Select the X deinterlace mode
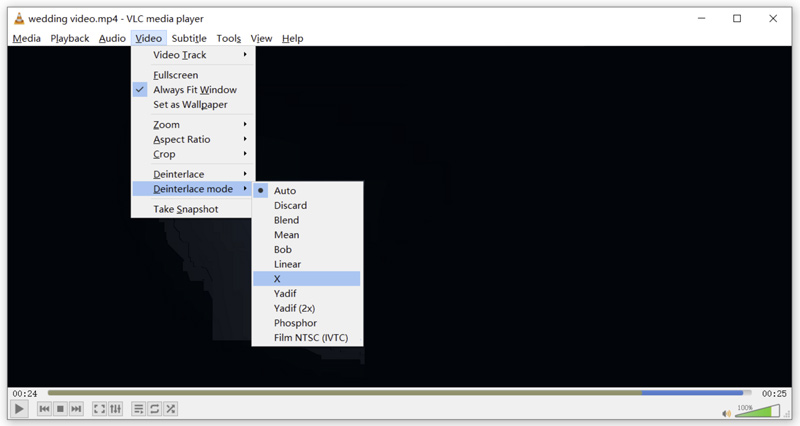800x426 pixels. (307, 279)
